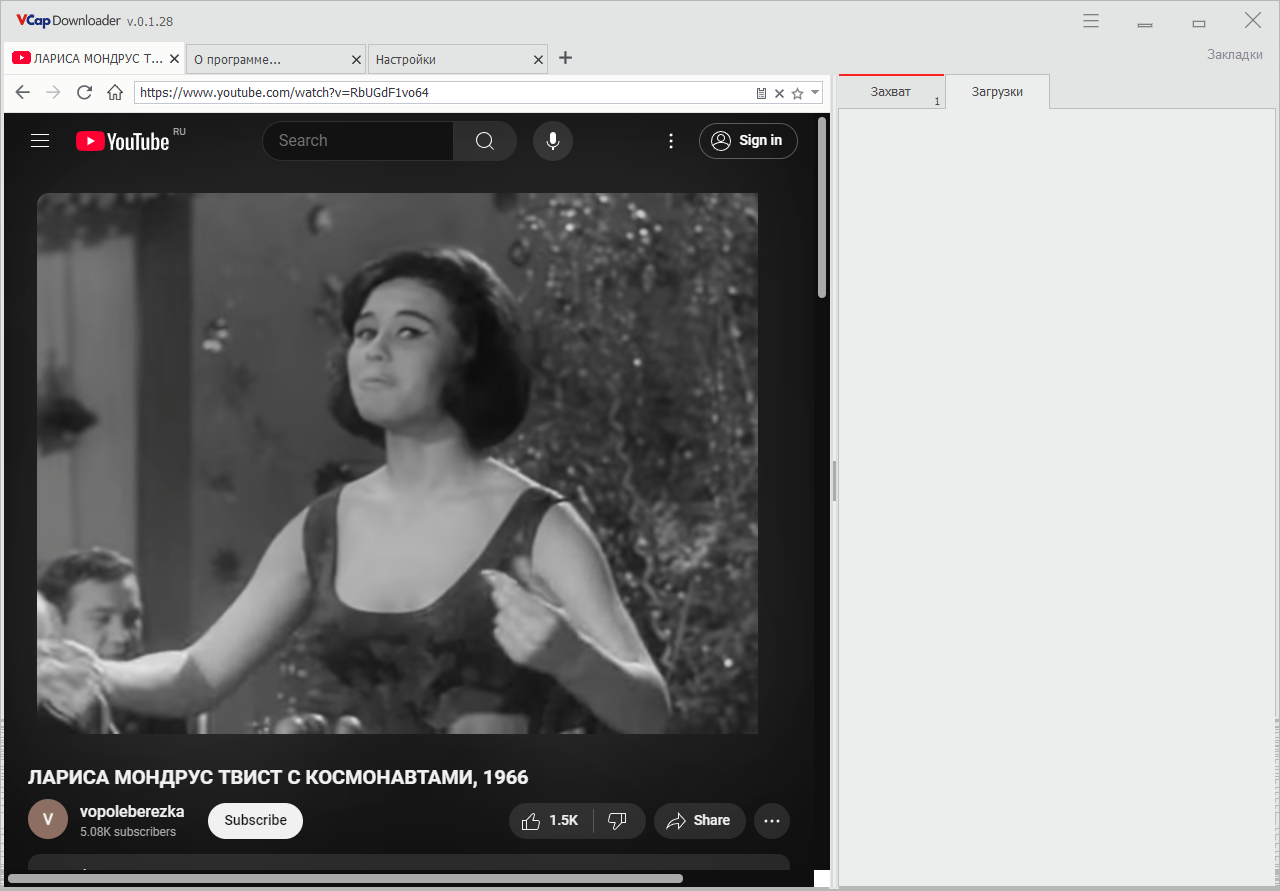1280x891 pixels.
Task: Start voice search with the microphone icon
Action: [x=553, y=141]
